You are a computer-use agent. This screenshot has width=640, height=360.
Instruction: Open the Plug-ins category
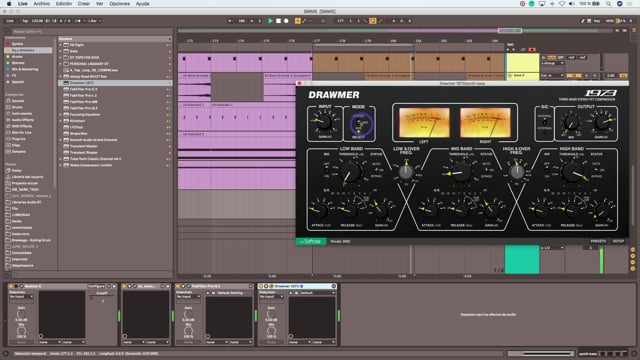point(19,139)
